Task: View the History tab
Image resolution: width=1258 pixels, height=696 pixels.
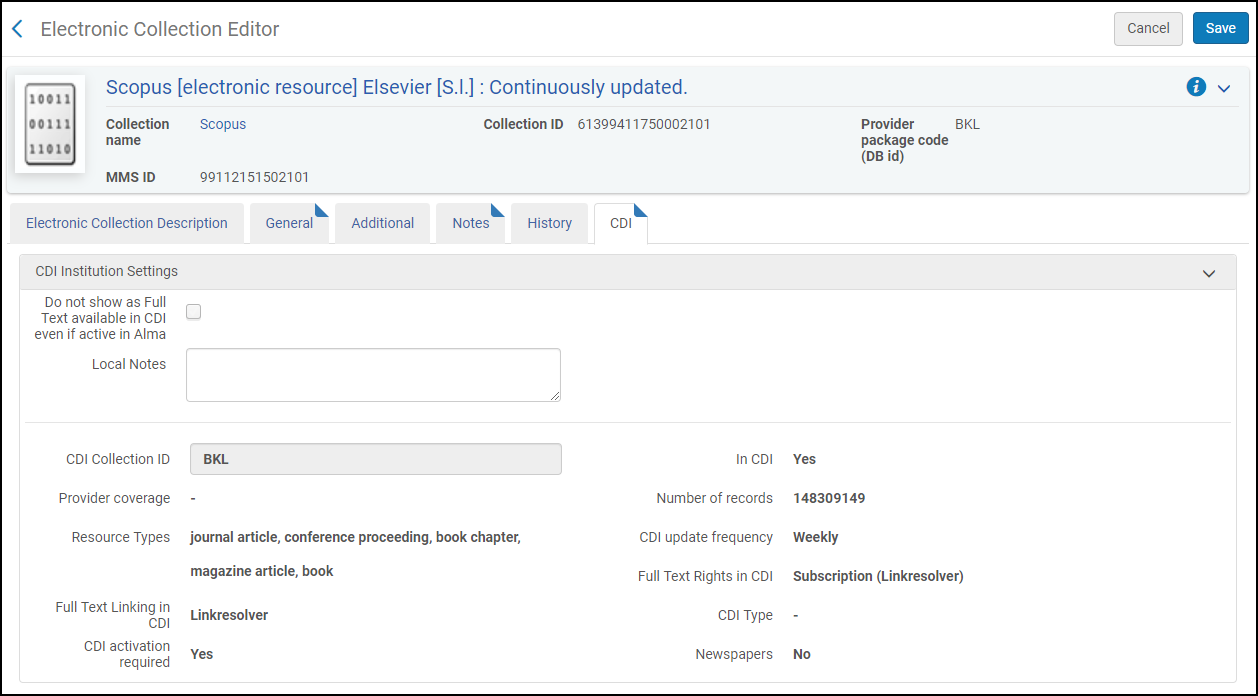Action: pyautogui.click(x=549, y=223)
